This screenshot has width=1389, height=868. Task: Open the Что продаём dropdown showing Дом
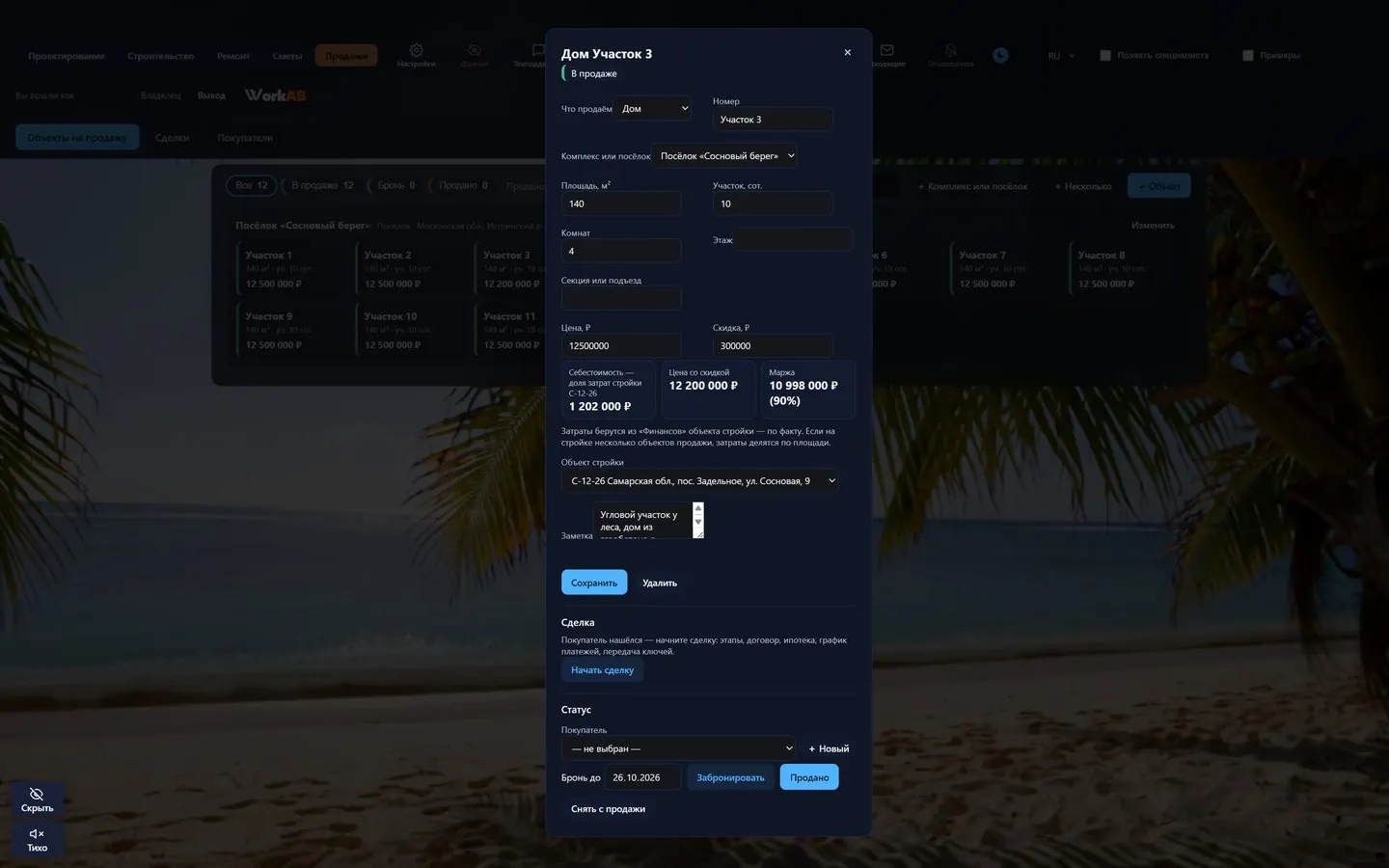pyautogui.click(x=655, y=109)
